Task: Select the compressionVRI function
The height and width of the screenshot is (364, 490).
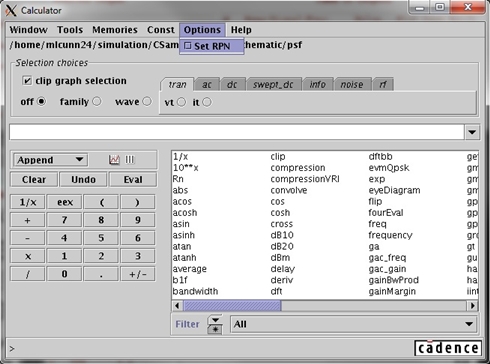Action: click(x=305, y=179)
